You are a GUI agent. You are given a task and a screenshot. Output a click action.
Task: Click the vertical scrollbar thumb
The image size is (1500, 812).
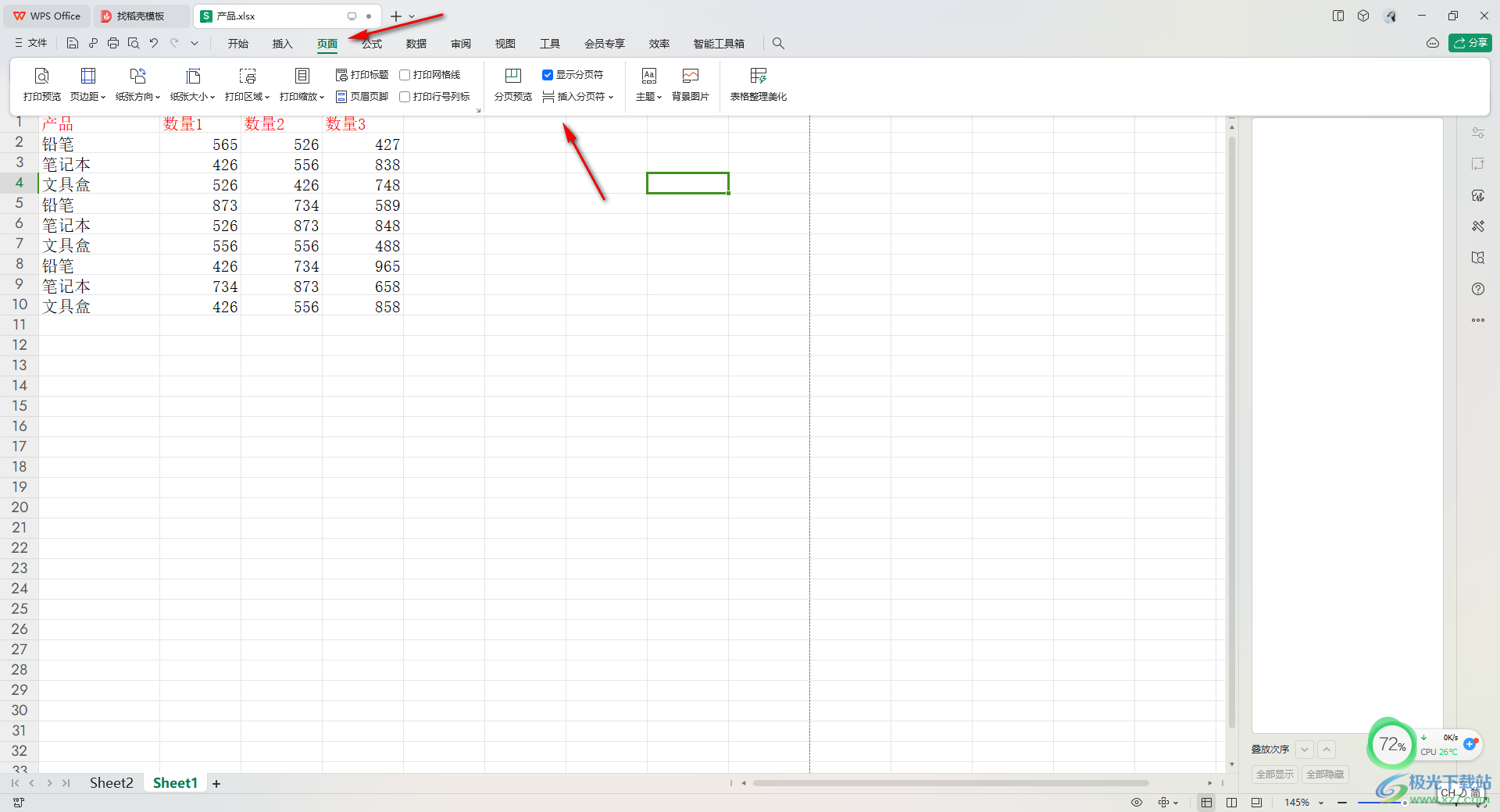(1231, 433)
